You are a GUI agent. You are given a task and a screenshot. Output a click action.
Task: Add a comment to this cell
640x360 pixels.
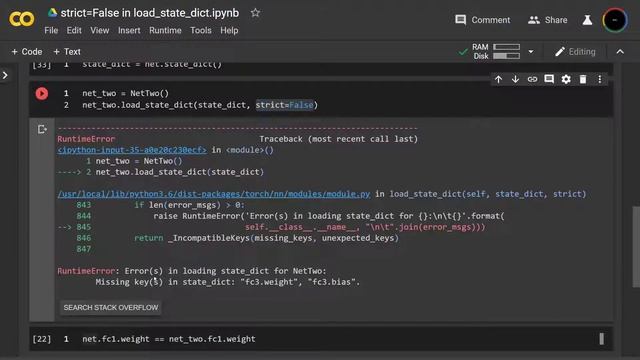click(549, 79)
